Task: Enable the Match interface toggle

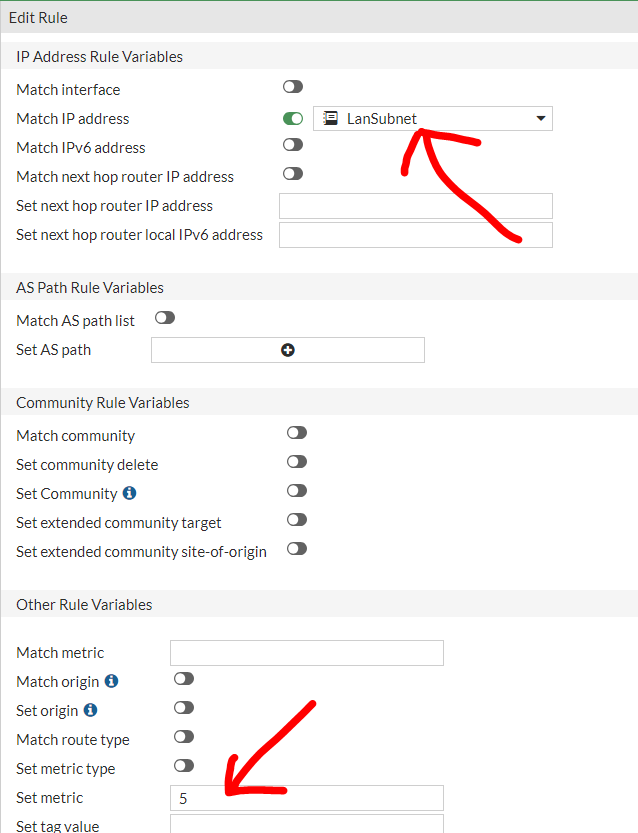Action: (293, 88)
